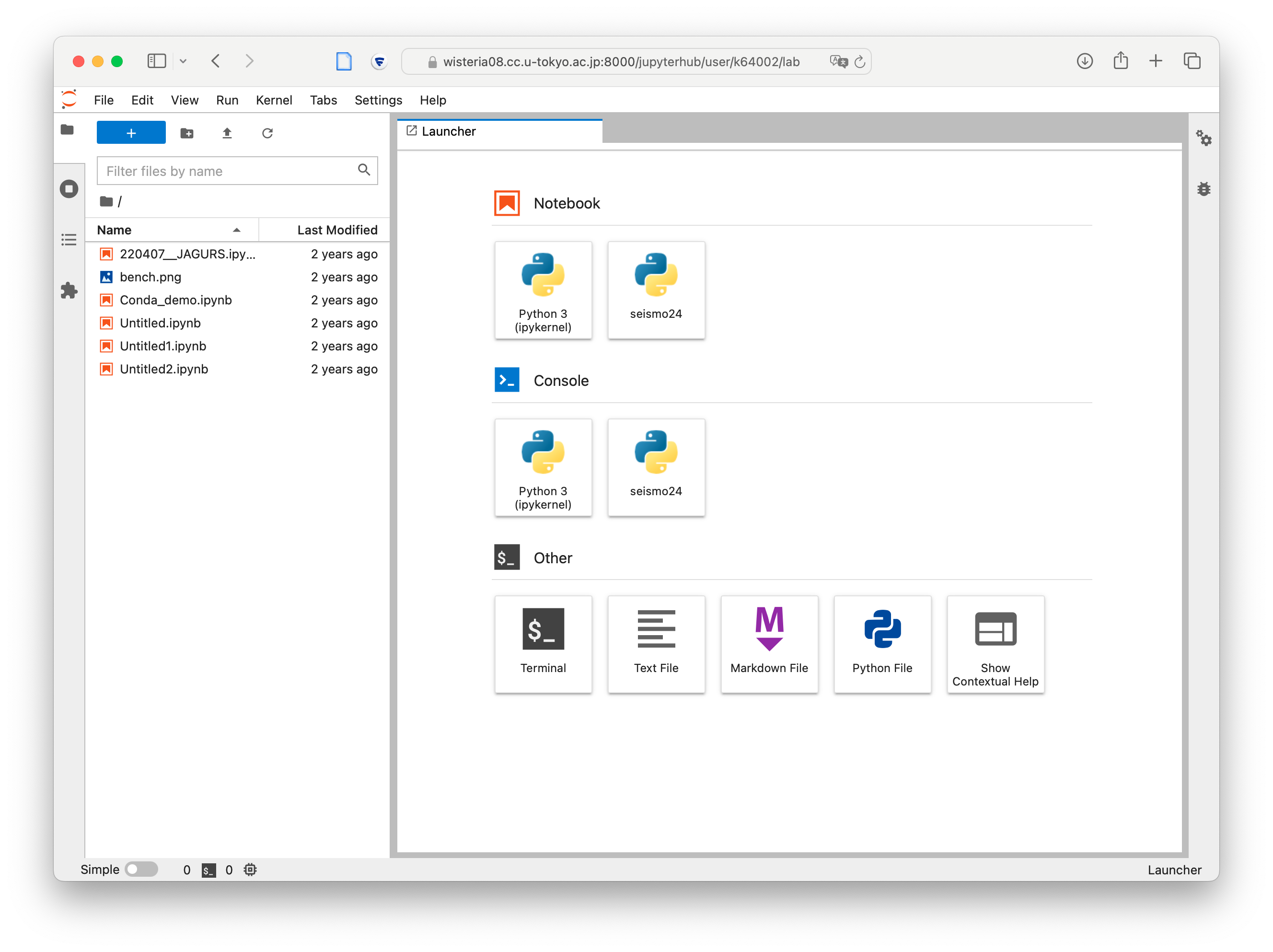
Task: Click the Upload Files icon
Action: pos(227,134)
